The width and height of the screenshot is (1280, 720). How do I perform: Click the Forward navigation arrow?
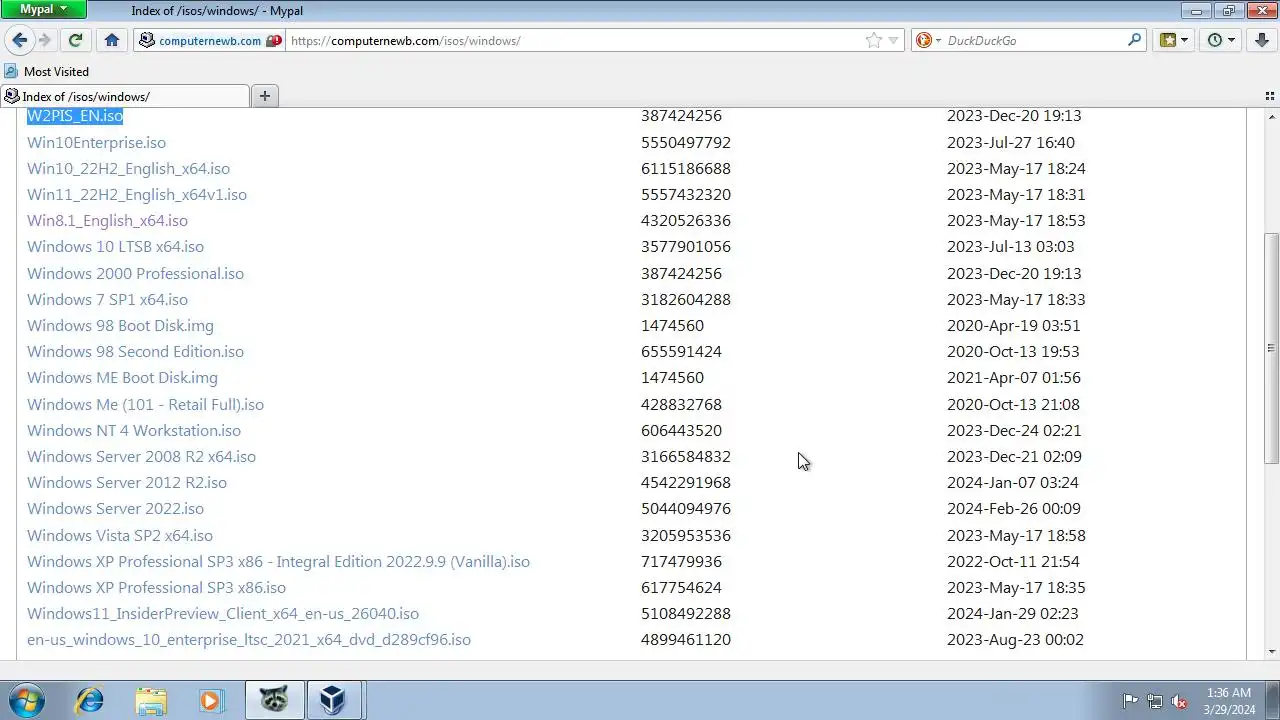[44, 40]
